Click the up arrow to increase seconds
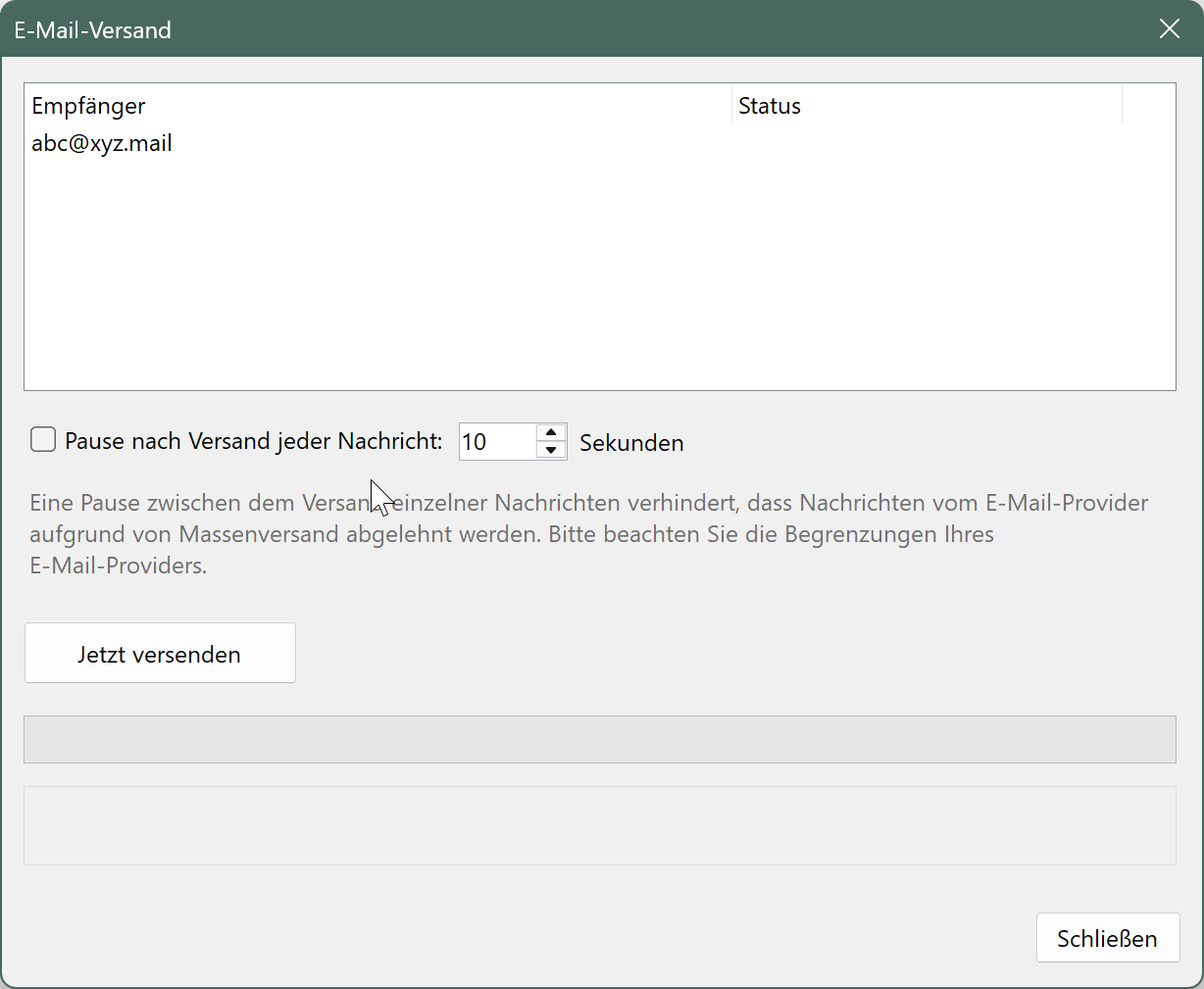 (x=550, y=433)
